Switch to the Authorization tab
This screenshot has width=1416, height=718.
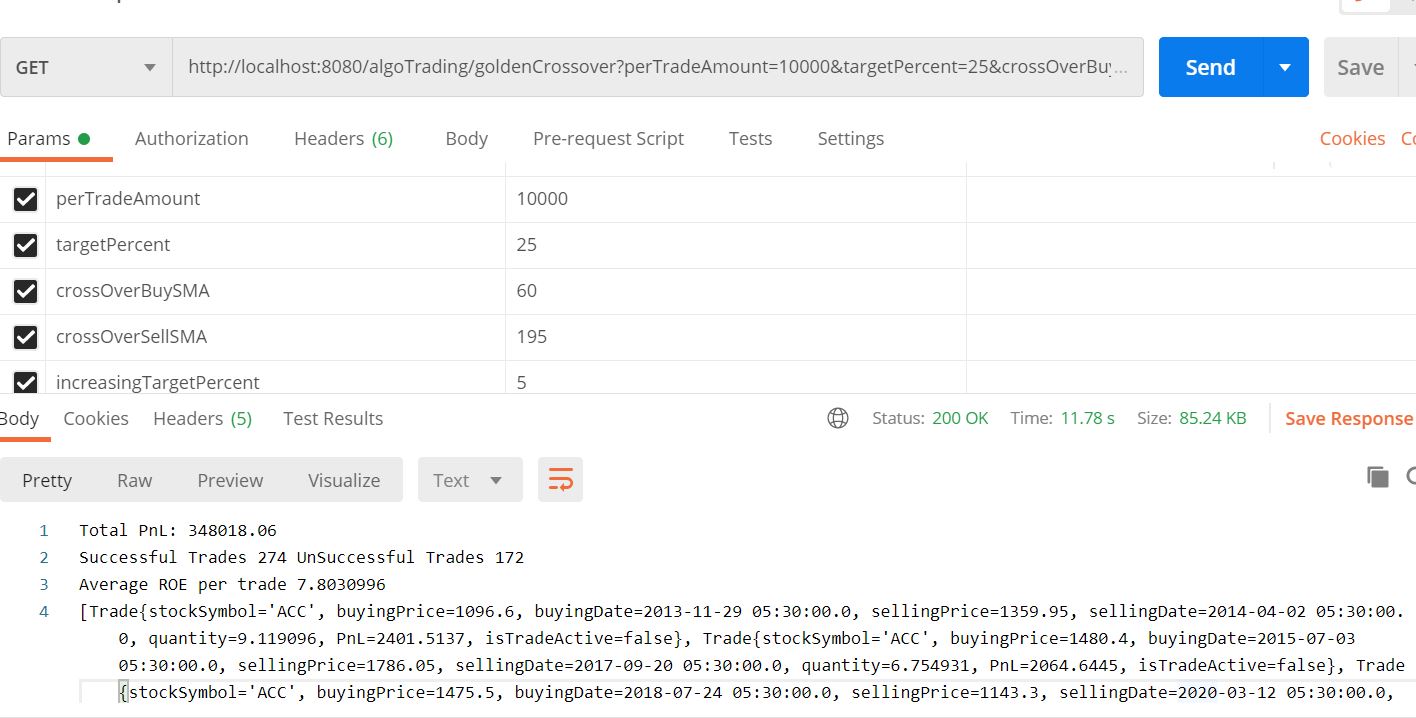[191, 138]
